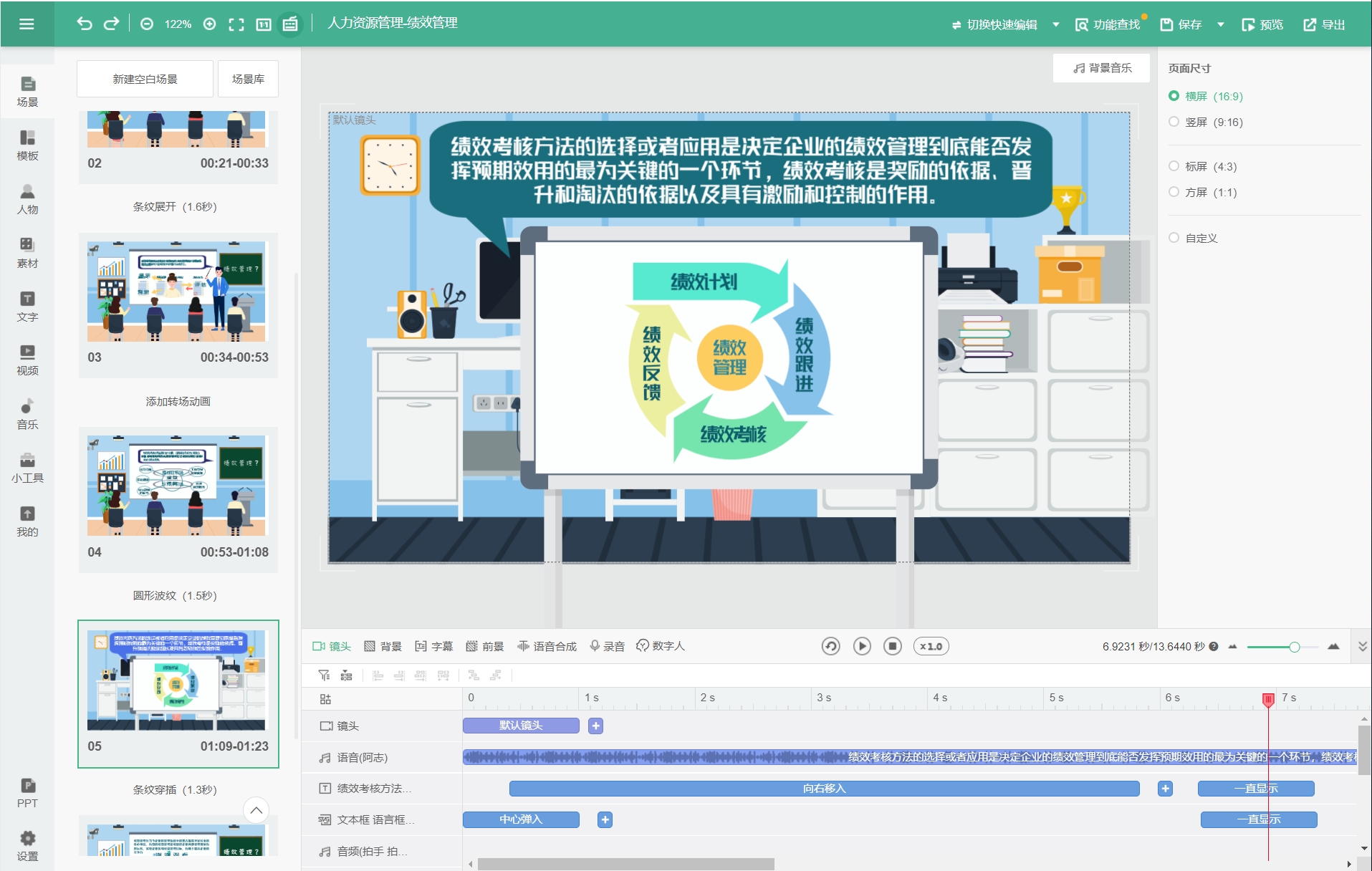
Task: Select 竖屏 (9:16) page size
Action: (1206, 122)
